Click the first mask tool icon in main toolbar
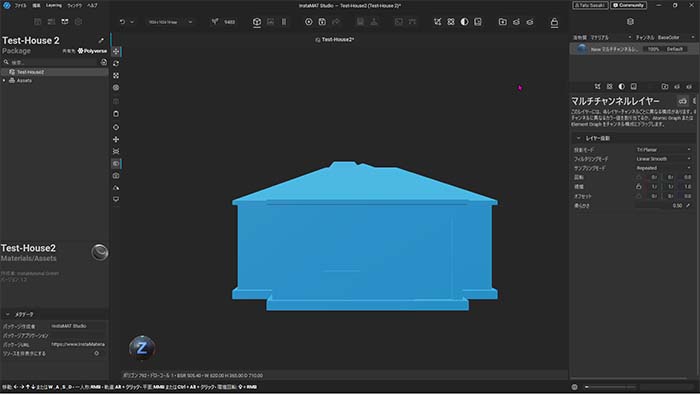This screenshot has height=394, width=700. coord(438,22)
